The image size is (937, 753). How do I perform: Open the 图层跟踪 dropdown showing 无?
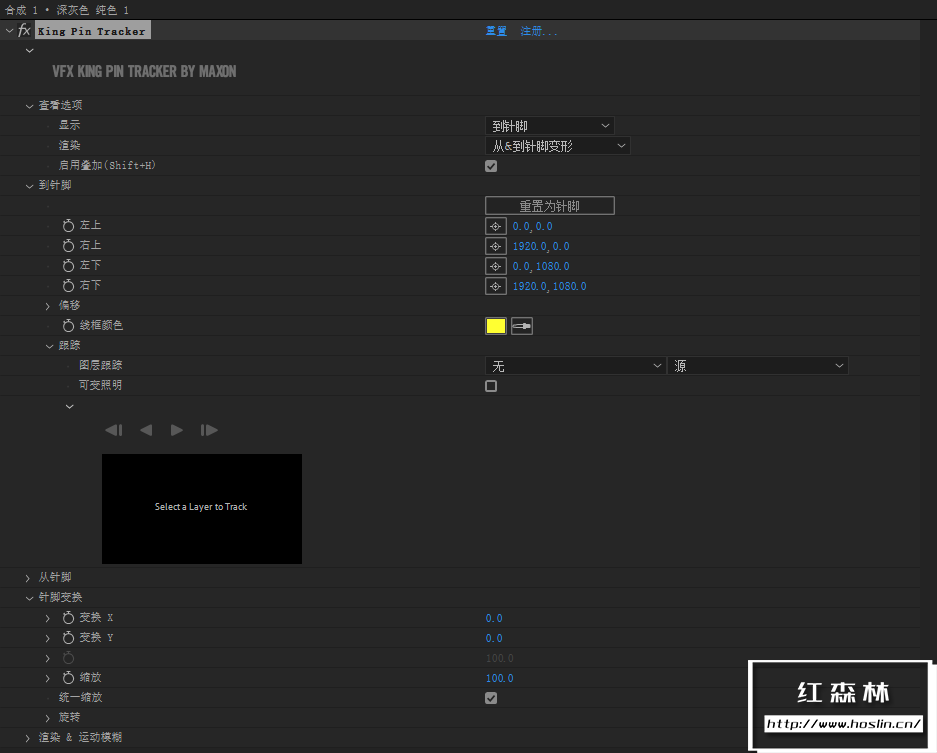coord(575,365)
